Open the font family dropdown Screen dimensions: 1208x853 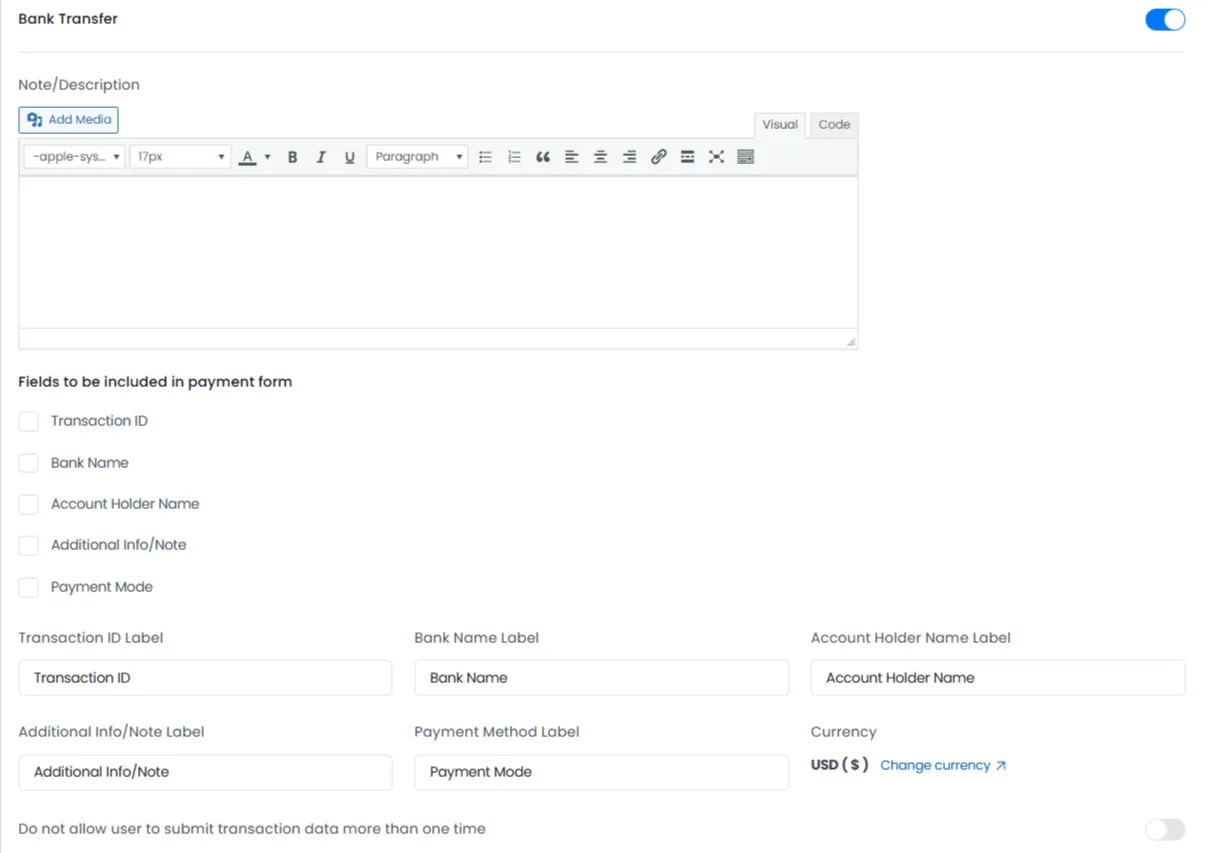pyautogui.click(x=73, y=156)
